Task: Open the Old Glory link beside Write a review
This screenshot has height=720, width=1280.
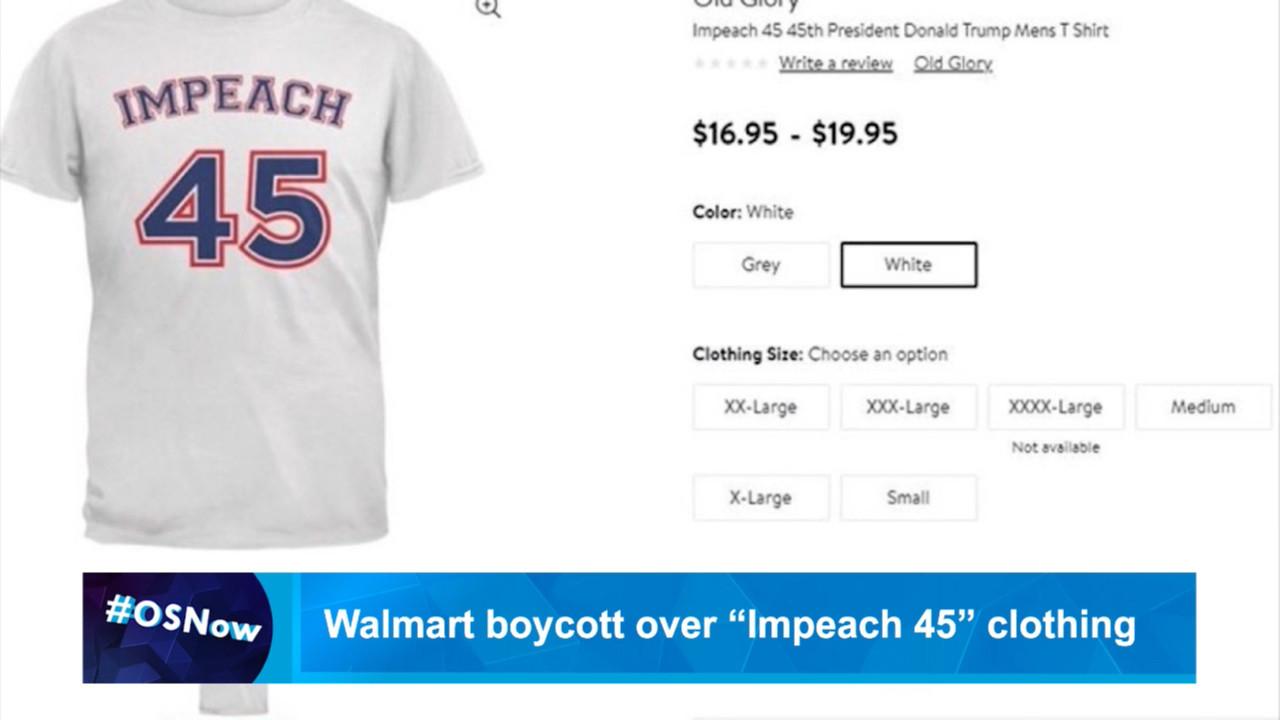Action: [x=952, y=63]
